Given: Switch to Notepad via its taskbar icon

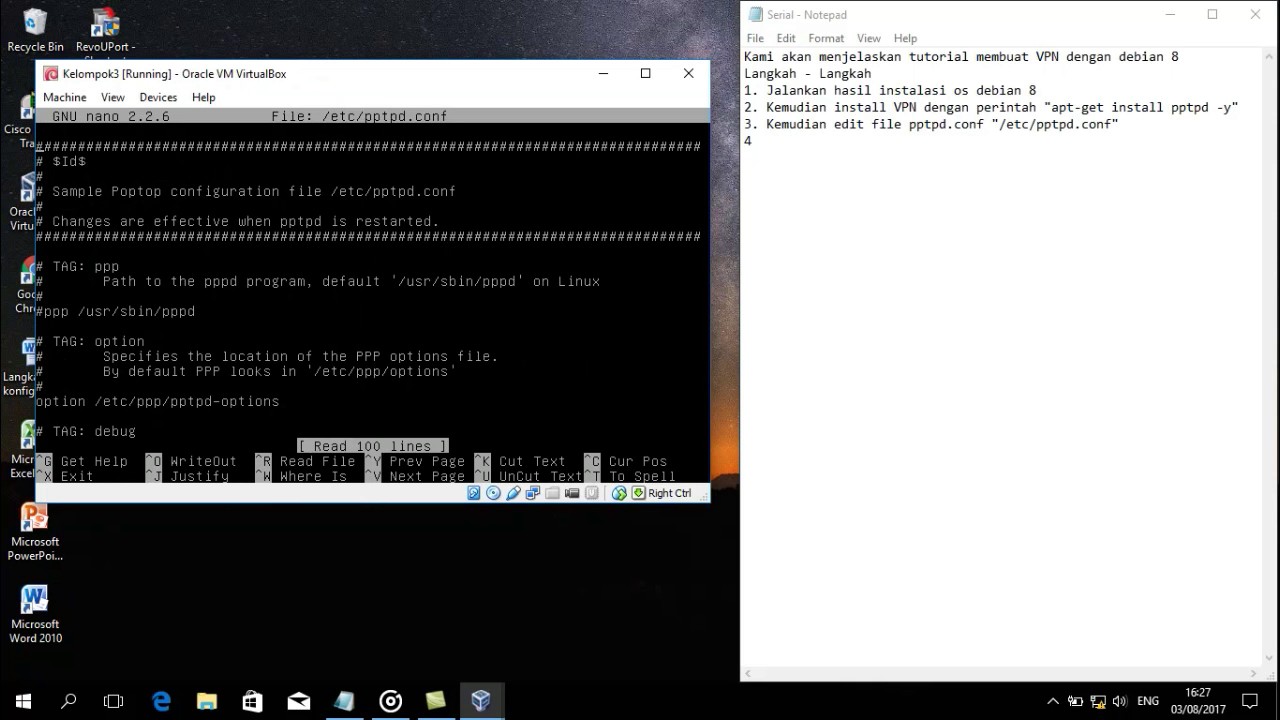Looking at the screenshot, I should tap(345, 701).
